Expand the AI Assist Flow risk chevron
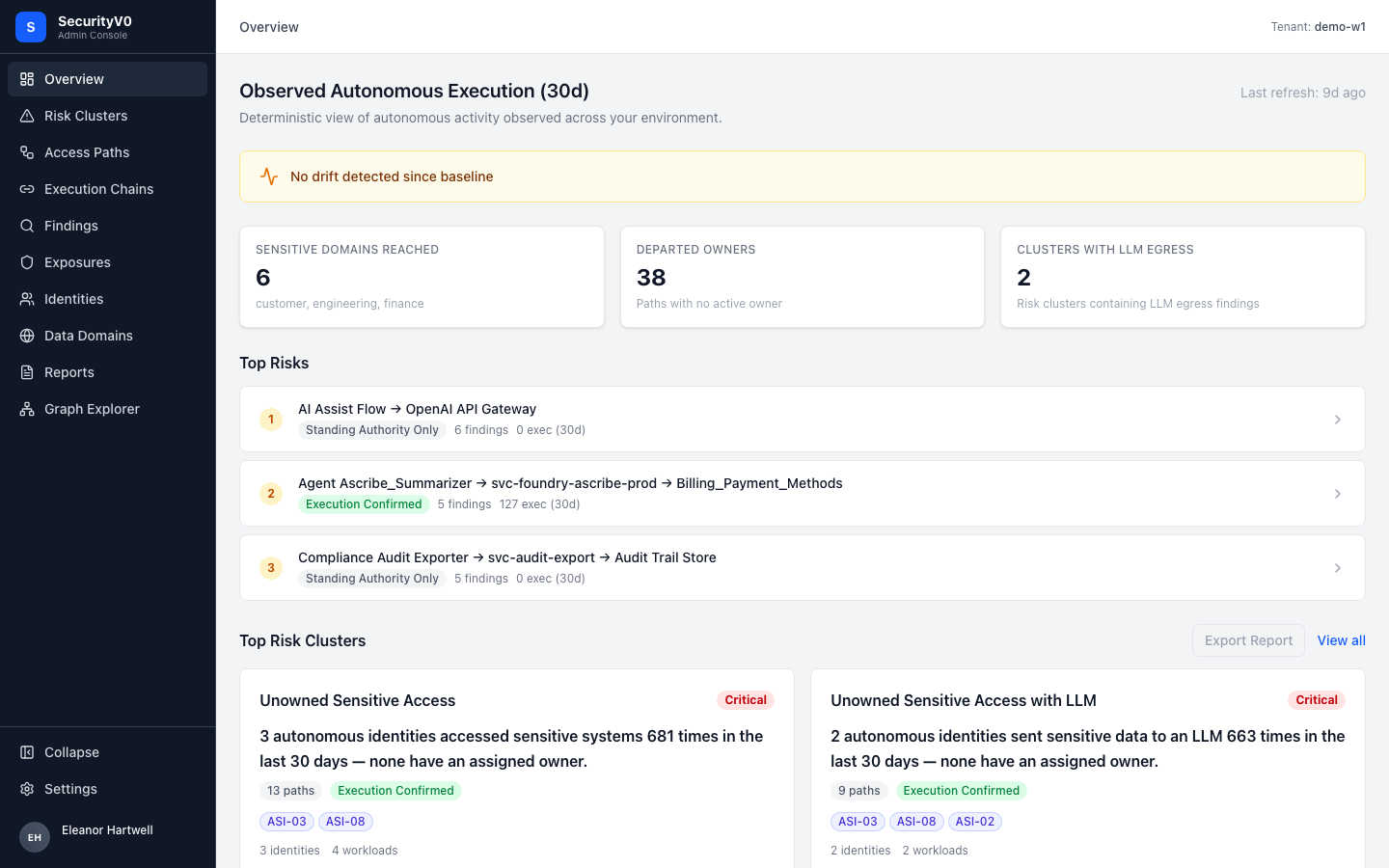 (x=1337, y=420)
